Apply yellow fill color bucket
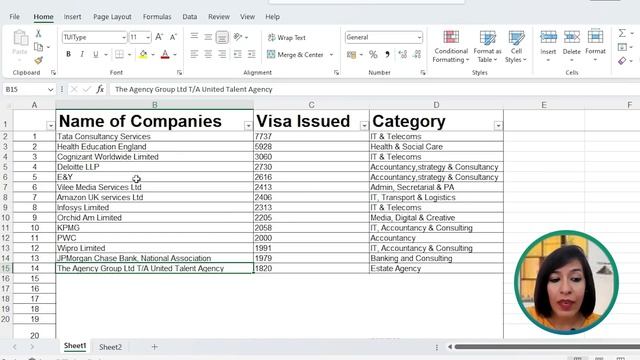The height and width of the screenshot is (360, 640). point(143,54)
